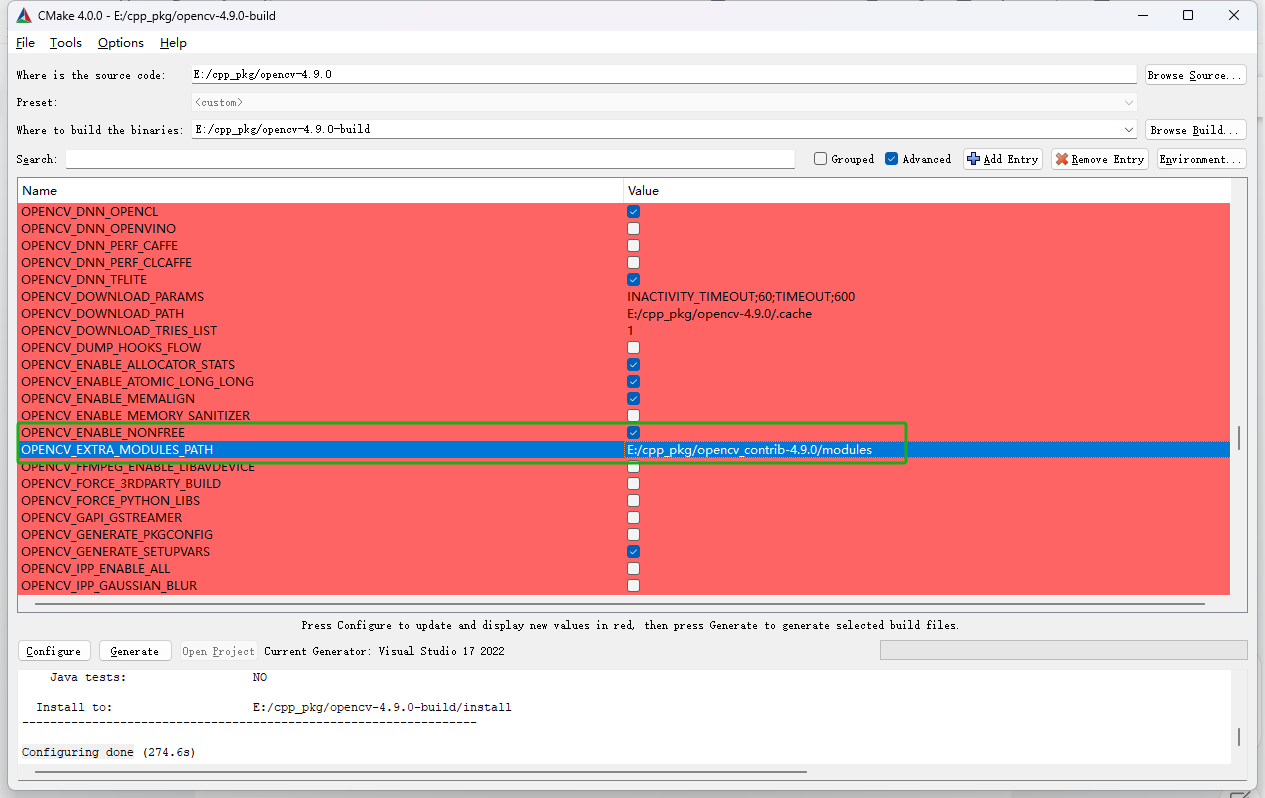Enable OPENCV_IPP_ENABLE_ALL
Image resolution: width=1265 pixels, height=798 pixels.
(633, 568)
